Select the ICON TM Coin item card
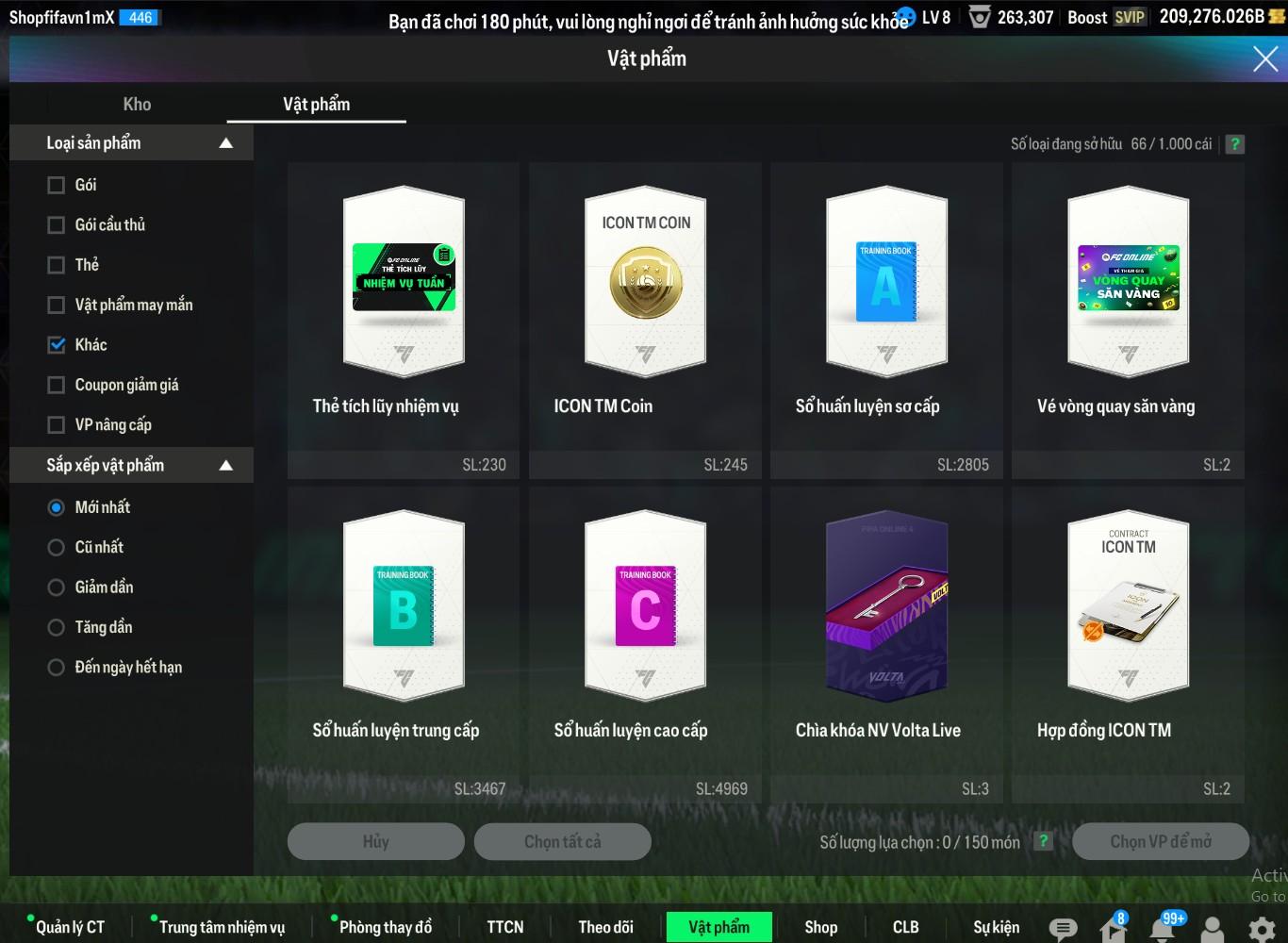Image resolution: width=1288 pixels, height=943 pixels. coord(646,302)
